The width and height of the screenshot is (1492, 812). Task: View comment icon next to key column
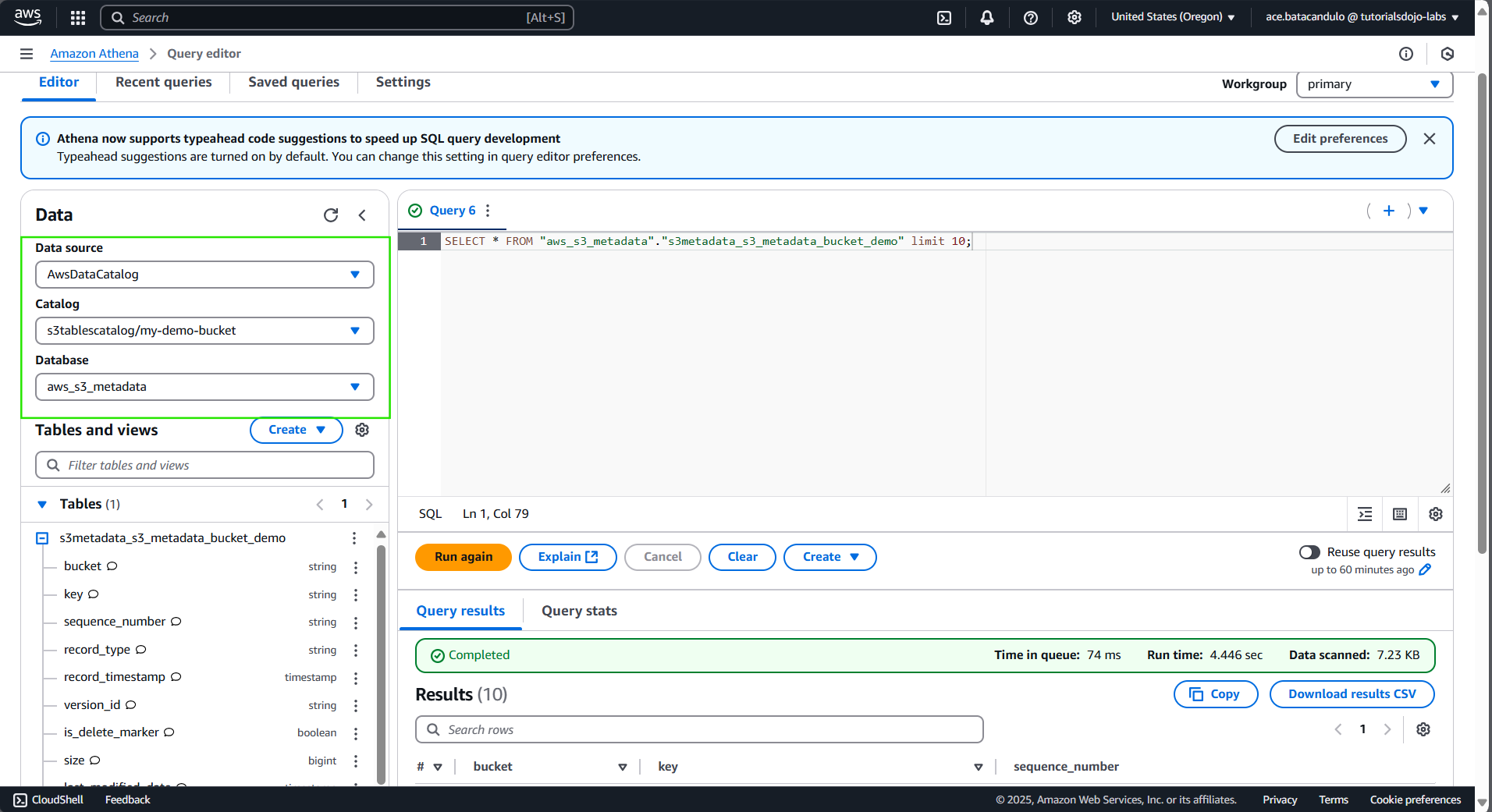(x=94, y=594)
